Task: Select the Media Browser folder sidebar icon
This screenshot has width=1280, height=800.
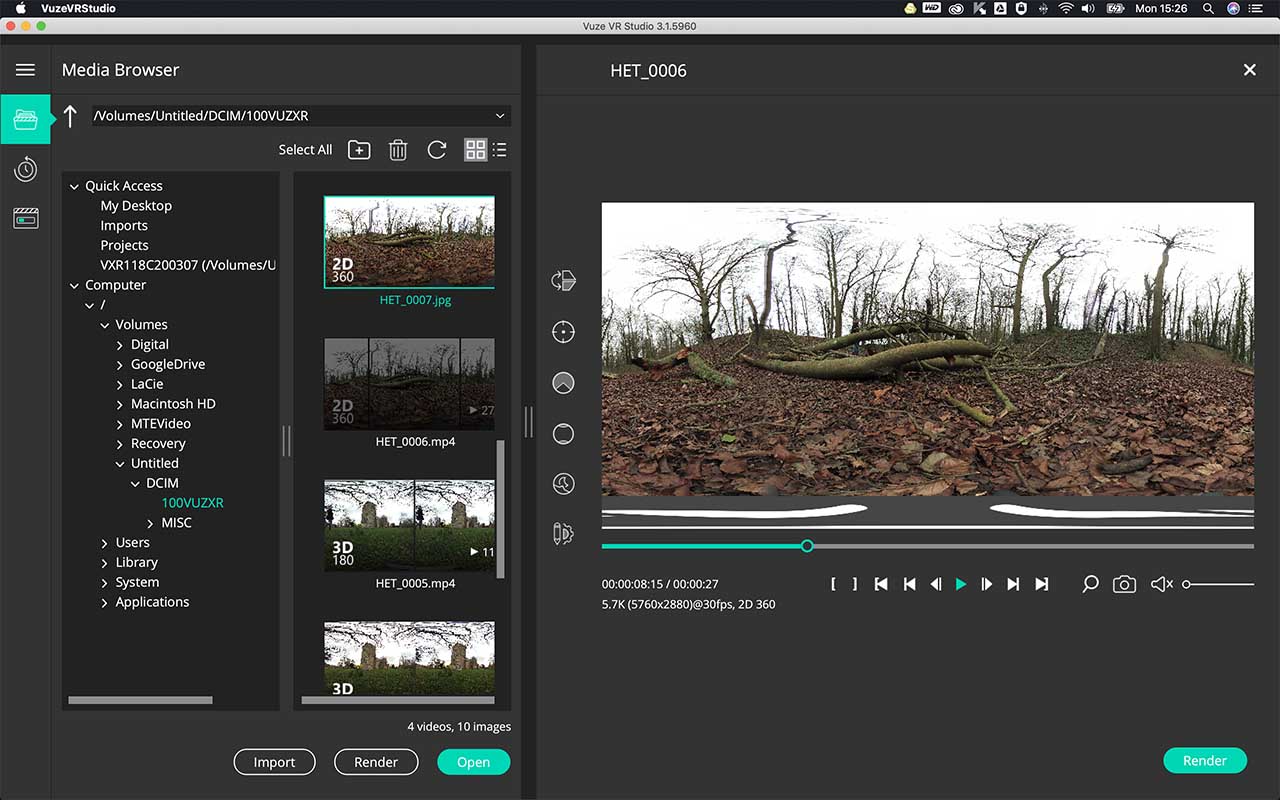Action: coord(25,120)
